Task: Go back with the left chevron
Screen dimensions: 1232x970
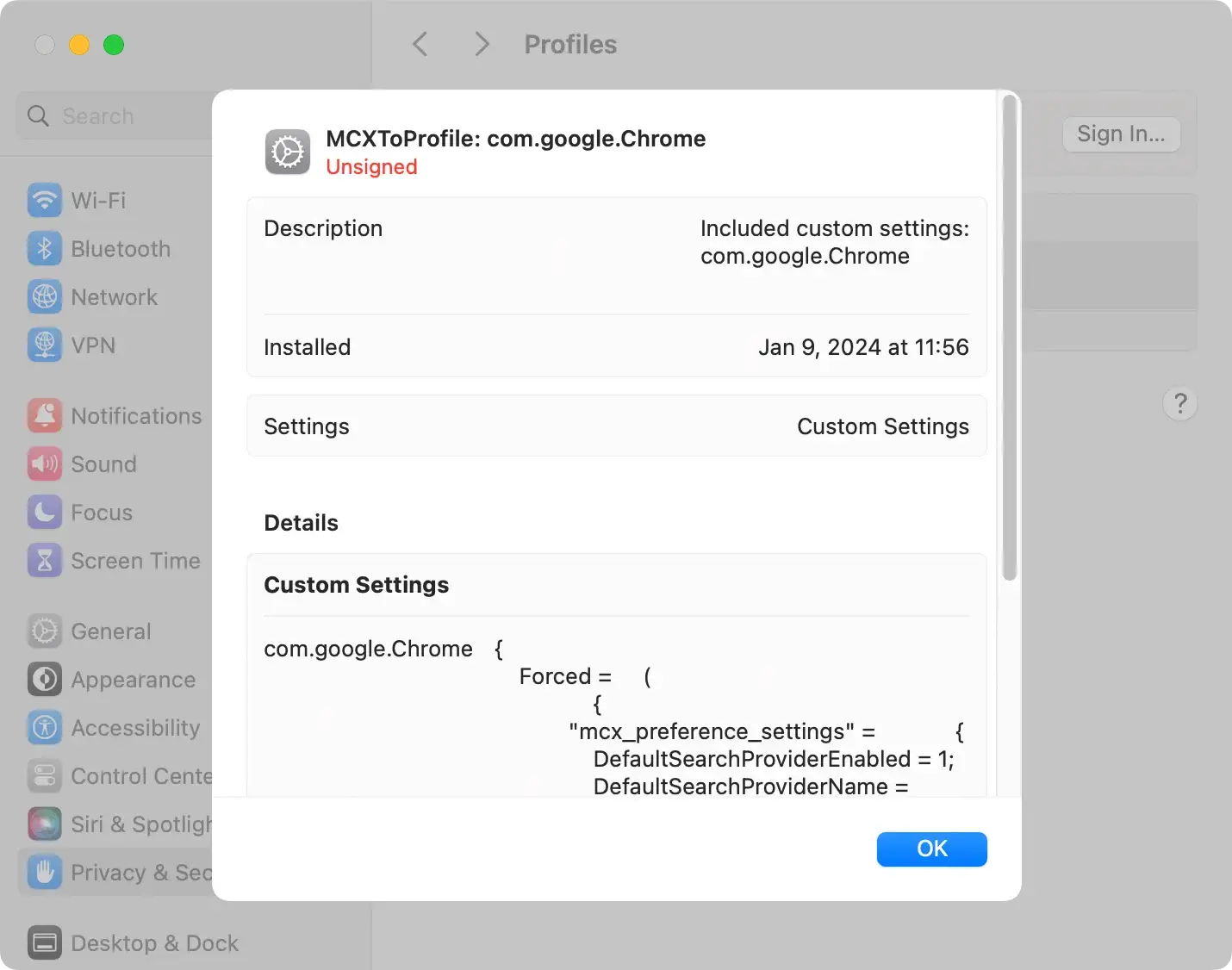Action: (x=420, y=45)
